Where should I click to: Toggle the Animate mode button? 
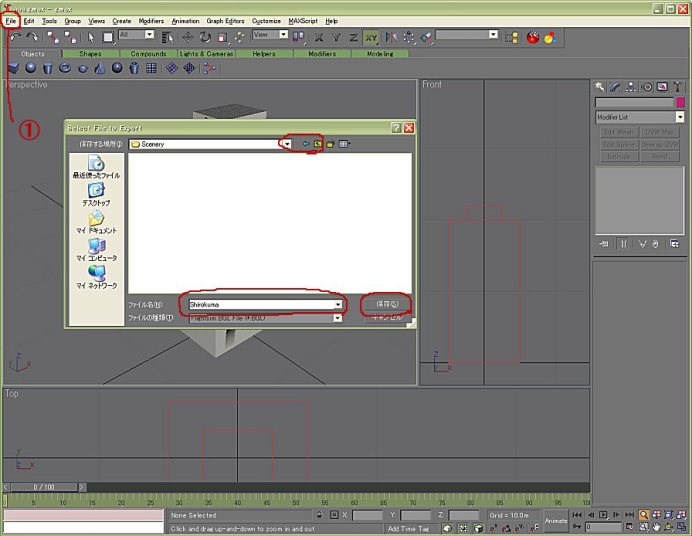(x=556, y=521)
